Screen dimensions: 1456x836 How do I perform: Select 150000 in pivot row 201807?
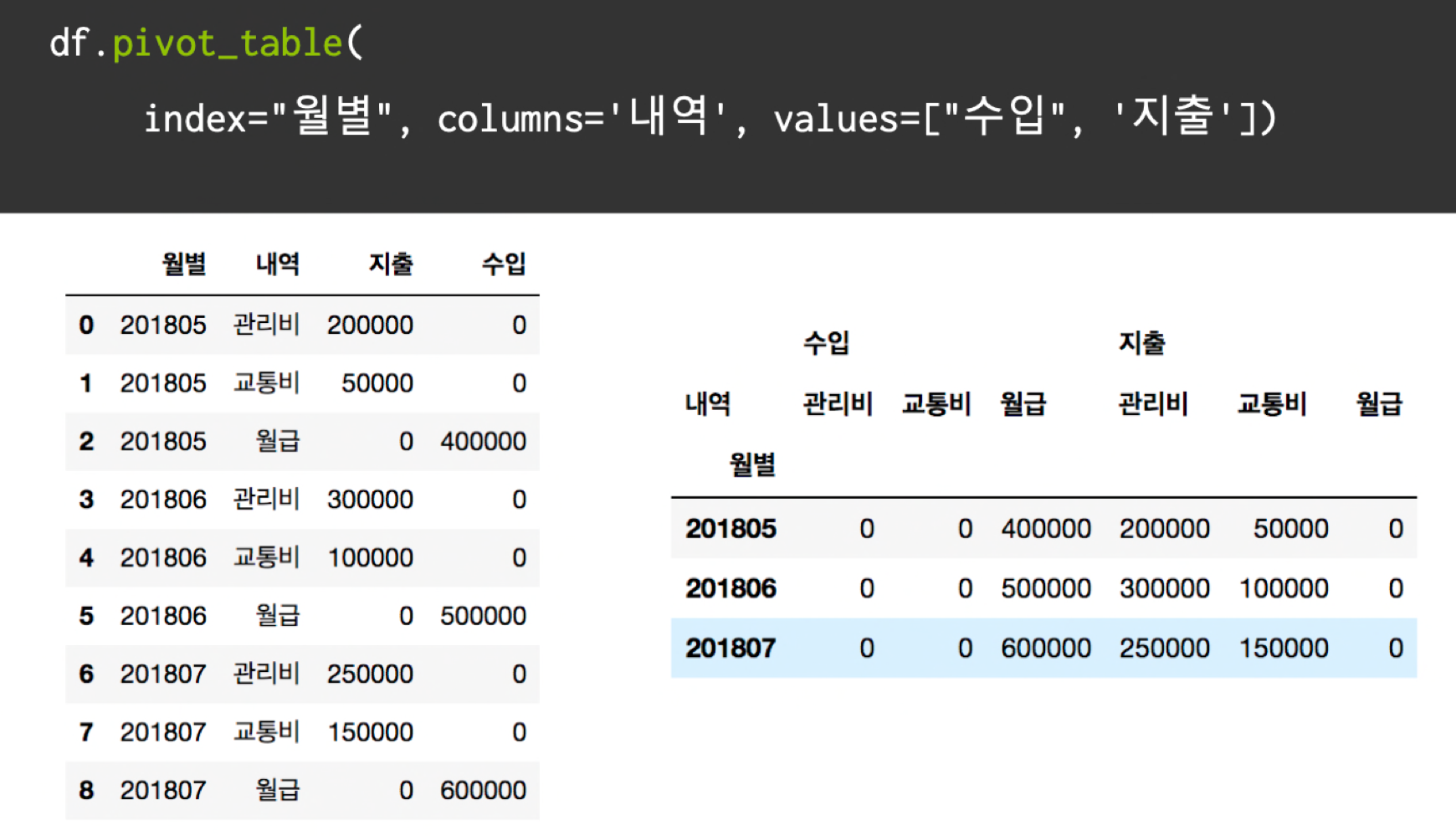click(x=1284, y=648)
